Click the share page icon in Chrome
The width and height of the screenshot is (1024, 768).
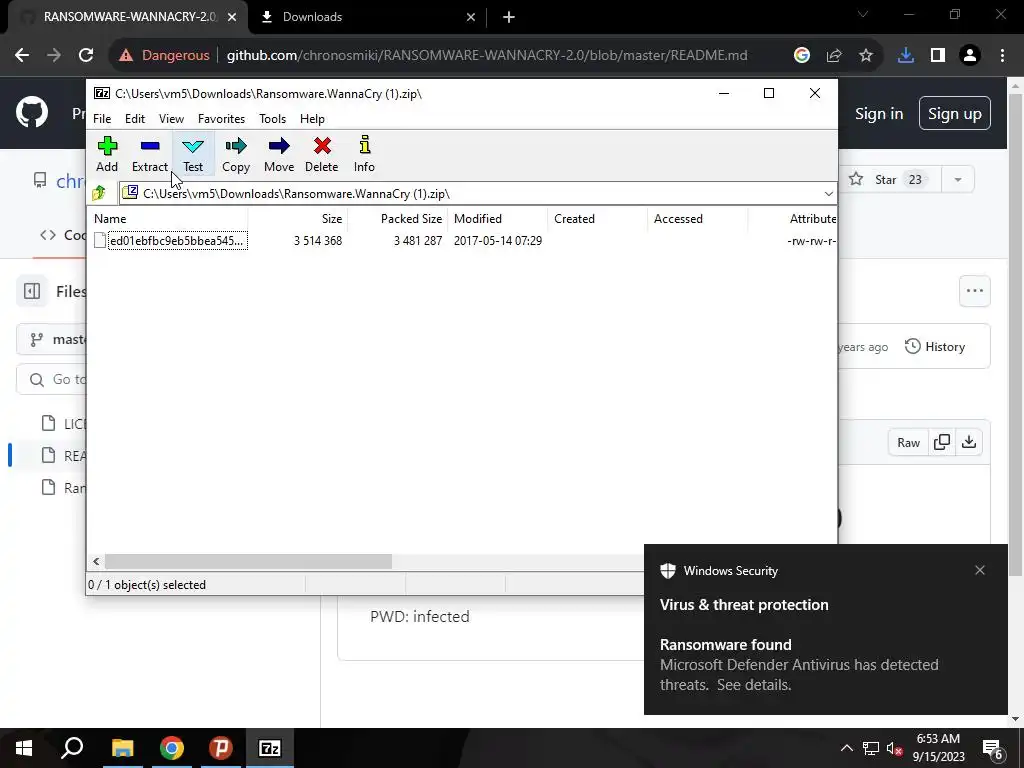click(834, 56)
